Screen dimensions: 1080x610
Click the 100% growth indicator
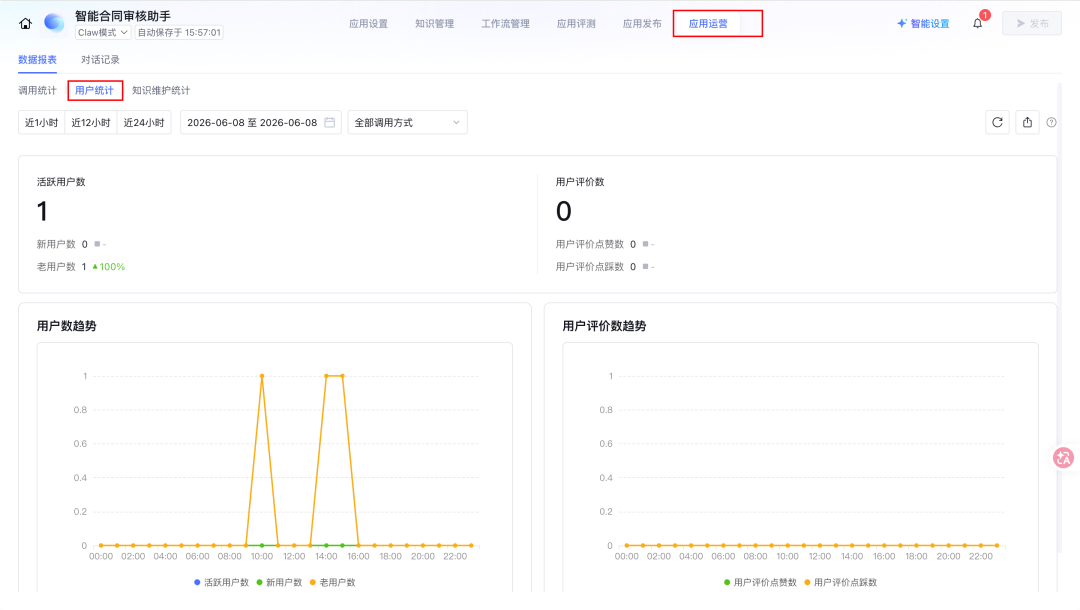(x=109, y=266)
